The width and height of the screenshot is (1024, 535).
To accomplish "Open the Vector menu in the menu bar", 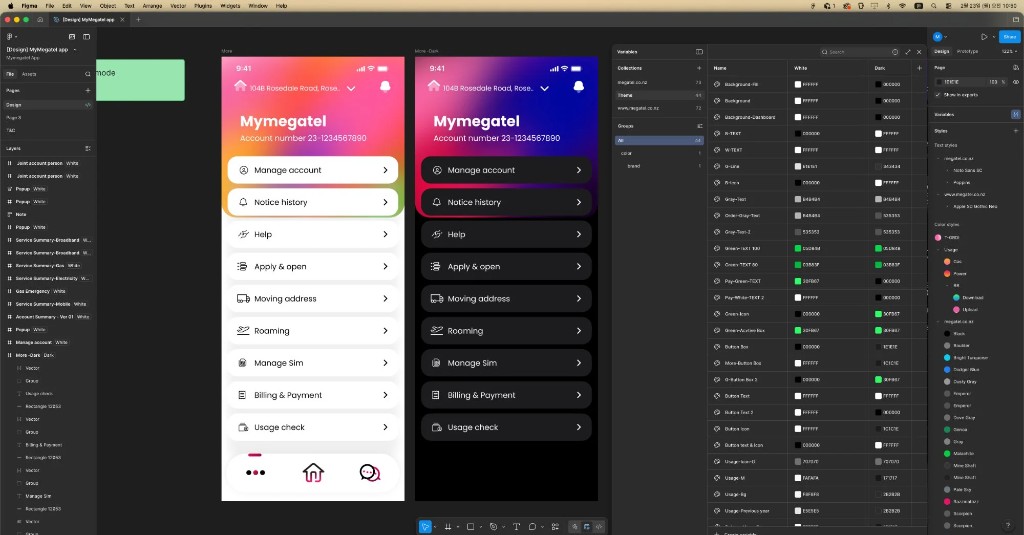I will 178,6.
